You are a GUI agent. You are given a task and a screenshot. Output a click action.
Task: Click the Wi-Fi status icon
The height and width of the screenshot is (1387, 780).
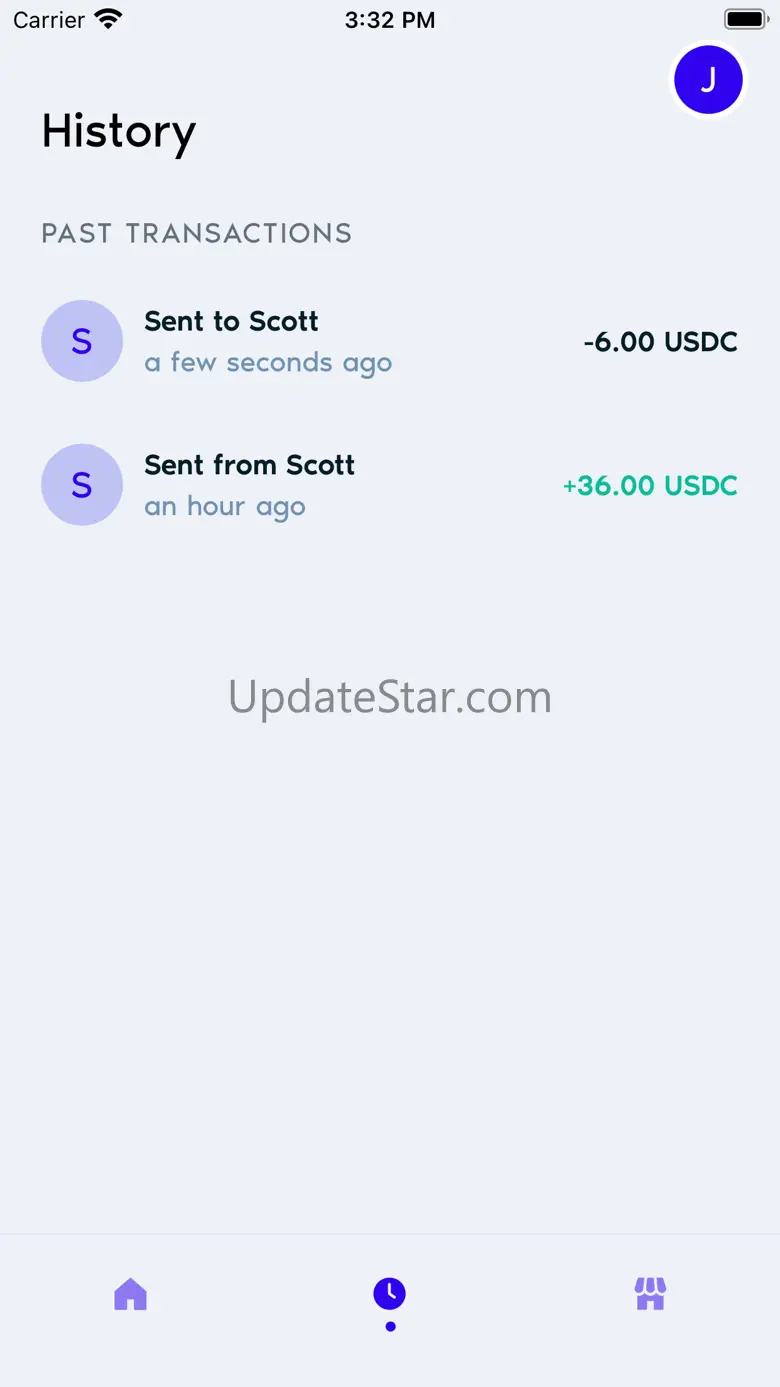tap(107, 19)
